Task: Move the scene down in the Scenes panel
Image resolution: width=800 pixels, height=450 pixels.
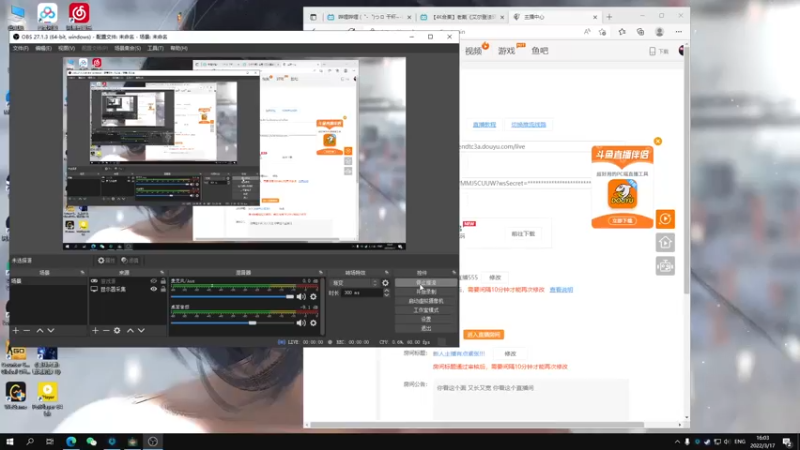Action: [51, 331]
